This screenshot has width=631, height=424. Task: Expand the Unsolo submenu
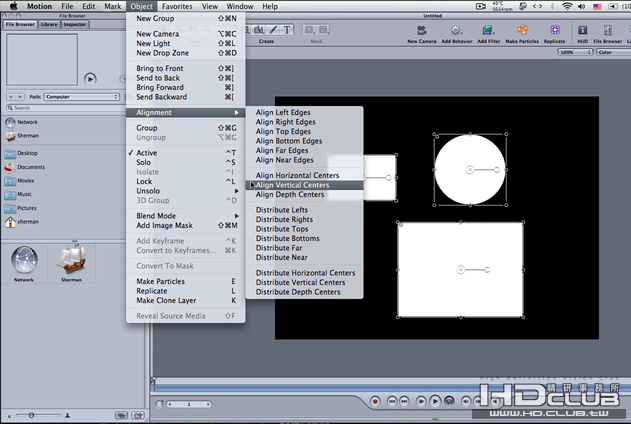(186, 191)
